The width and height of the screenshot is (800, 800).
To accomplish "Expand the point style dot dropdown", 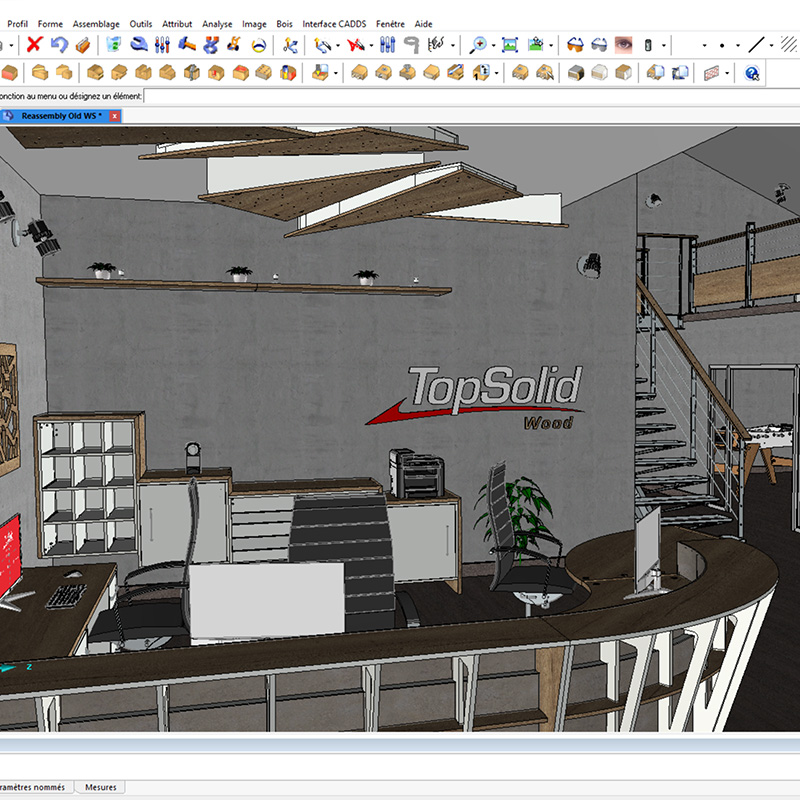I will [738, 45].
